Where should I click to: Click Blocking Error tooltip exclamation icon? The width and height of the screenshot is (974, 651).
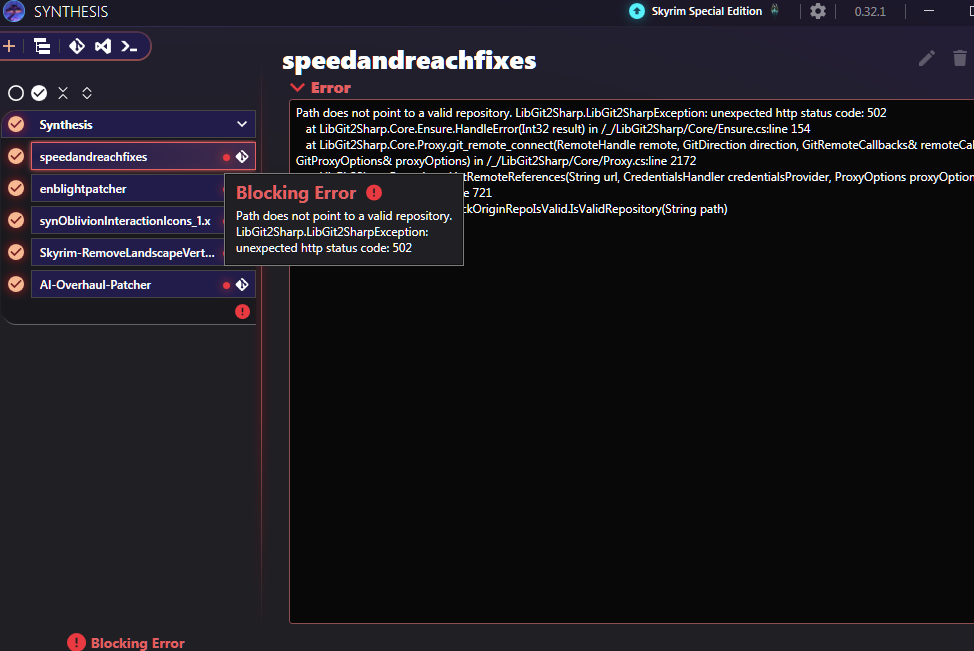374,193
